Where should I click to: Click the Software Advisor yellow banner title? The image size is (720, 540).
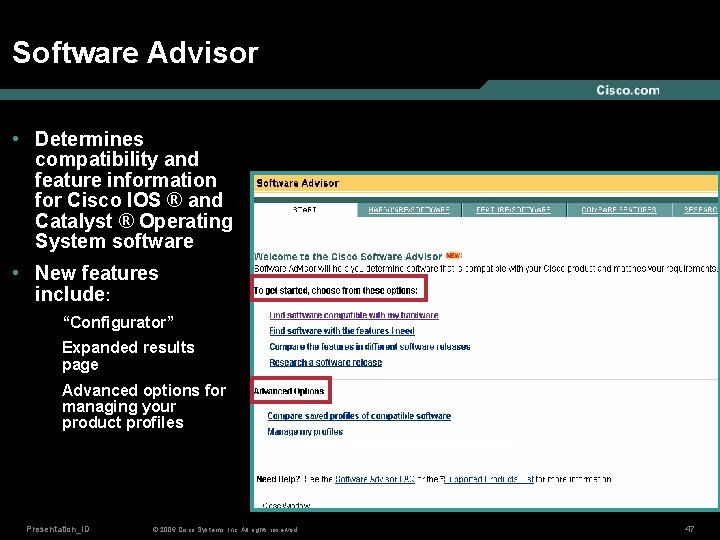(x=297, y=183)
